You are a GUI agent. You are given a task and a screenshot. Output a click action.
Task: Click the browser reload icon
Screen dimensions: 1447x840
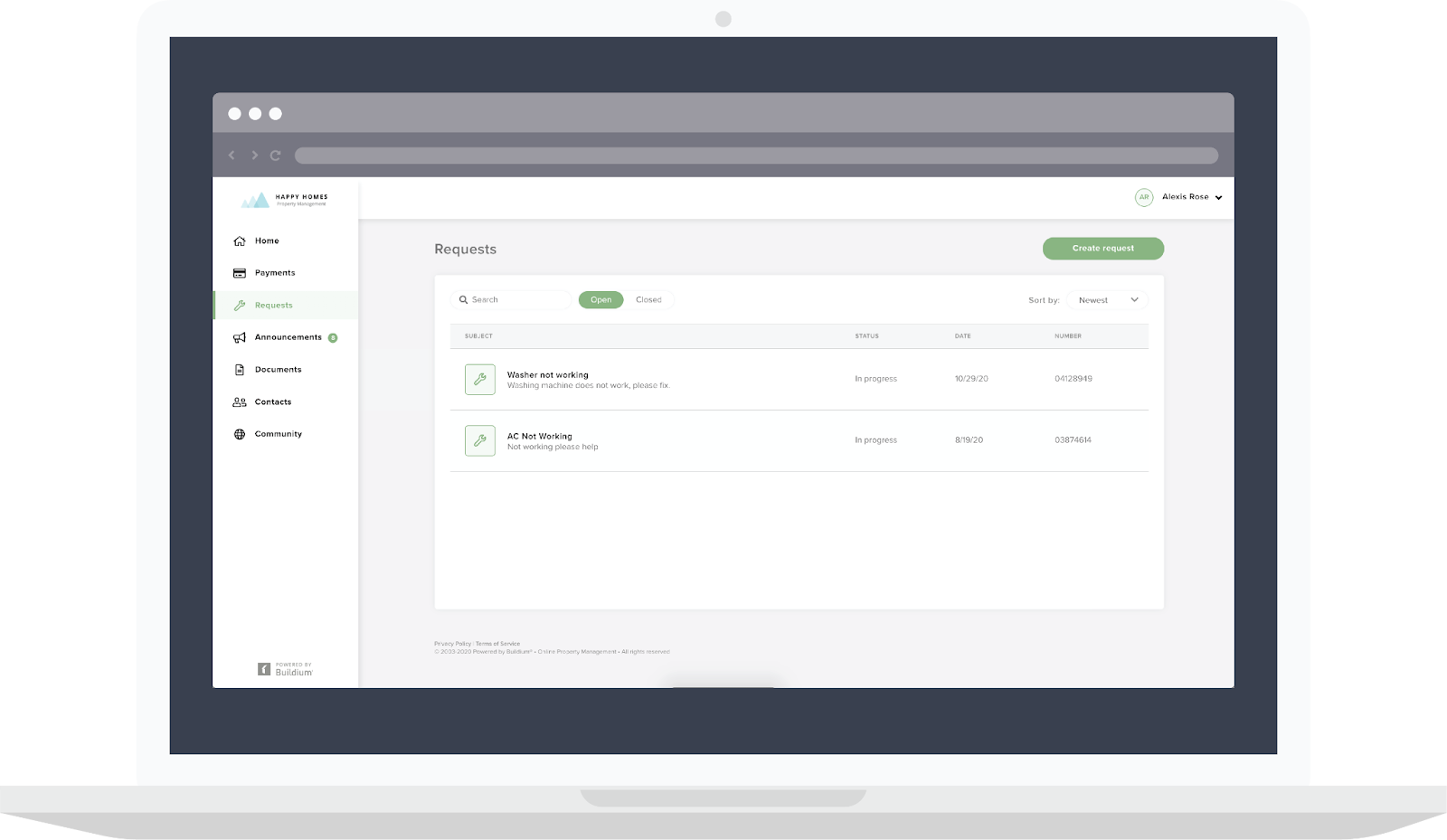pos(275,156)
